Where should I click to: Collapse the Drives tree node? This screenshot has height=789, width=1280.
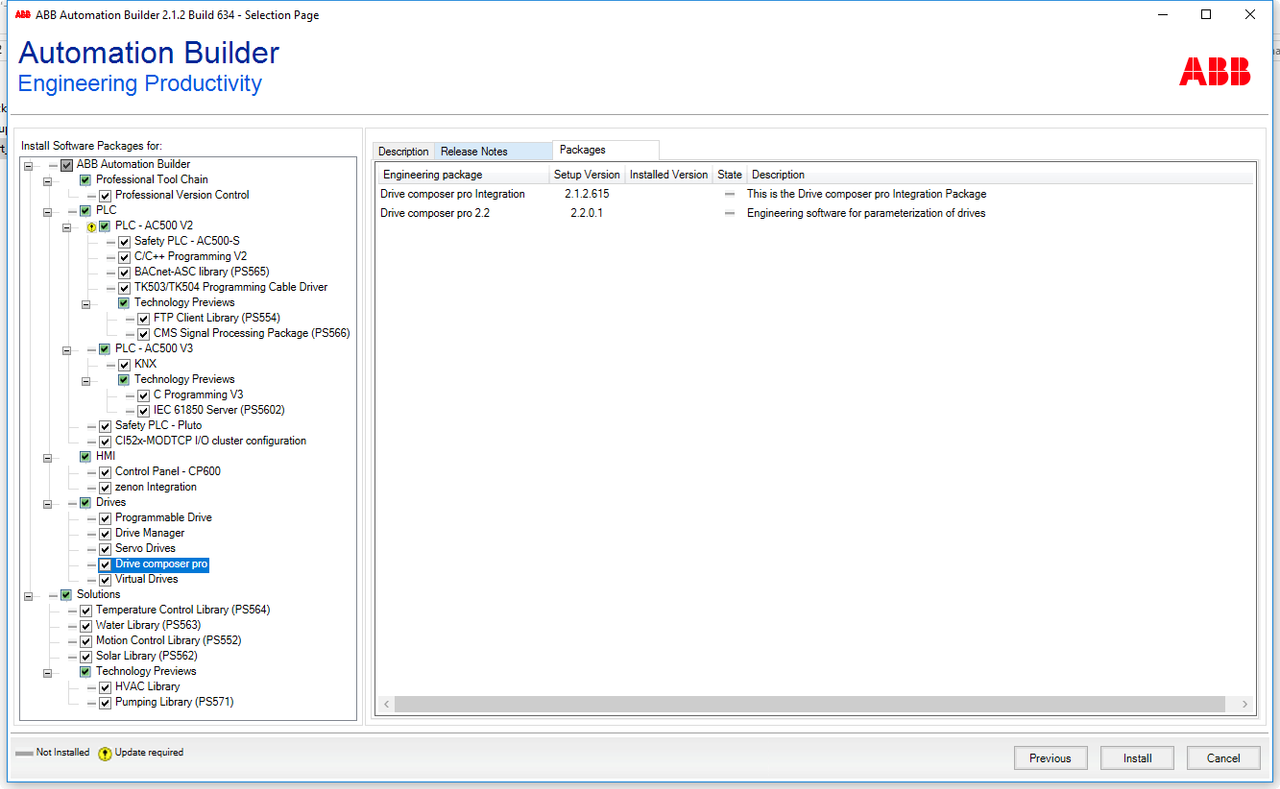point(47,503)
